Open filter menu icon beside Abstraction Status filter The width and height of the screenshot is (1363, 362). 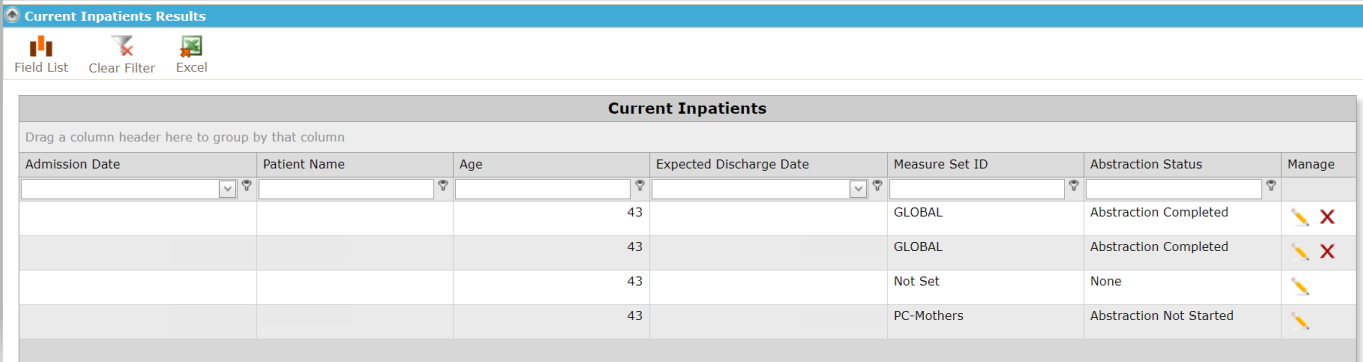pyautogui.click(x=1271, y=186)
